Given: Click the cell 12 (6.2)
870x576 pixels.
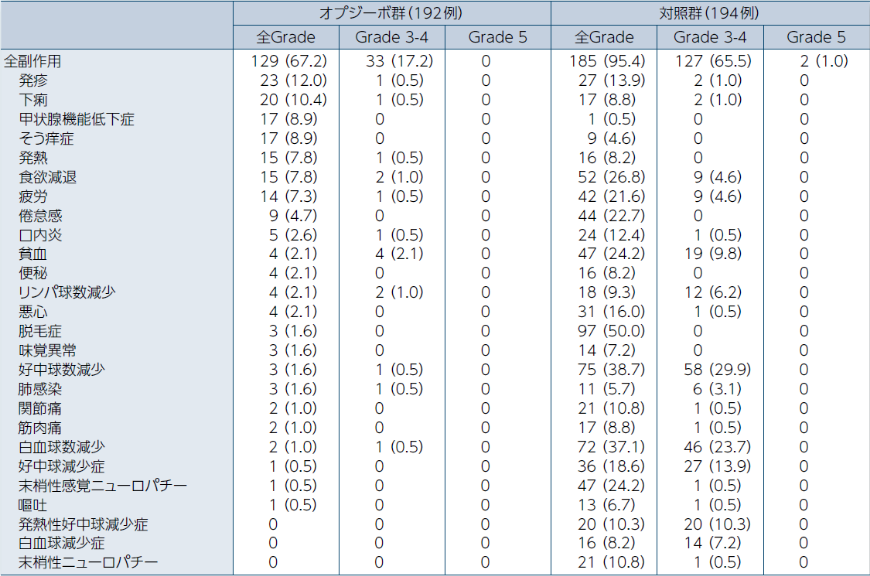Looking at the screenshot, I should (x=713, y=292).
